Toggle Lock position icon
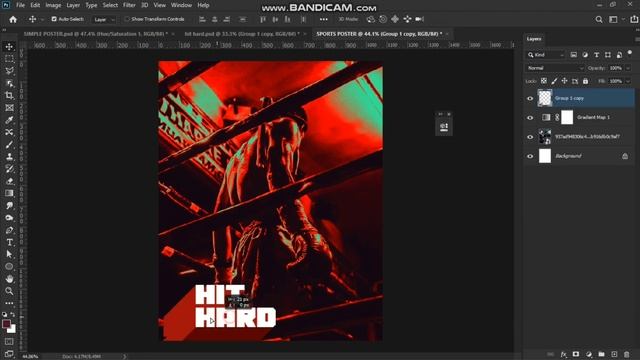The width and height of the screenshot is (640, 360). tap(564, 81)
